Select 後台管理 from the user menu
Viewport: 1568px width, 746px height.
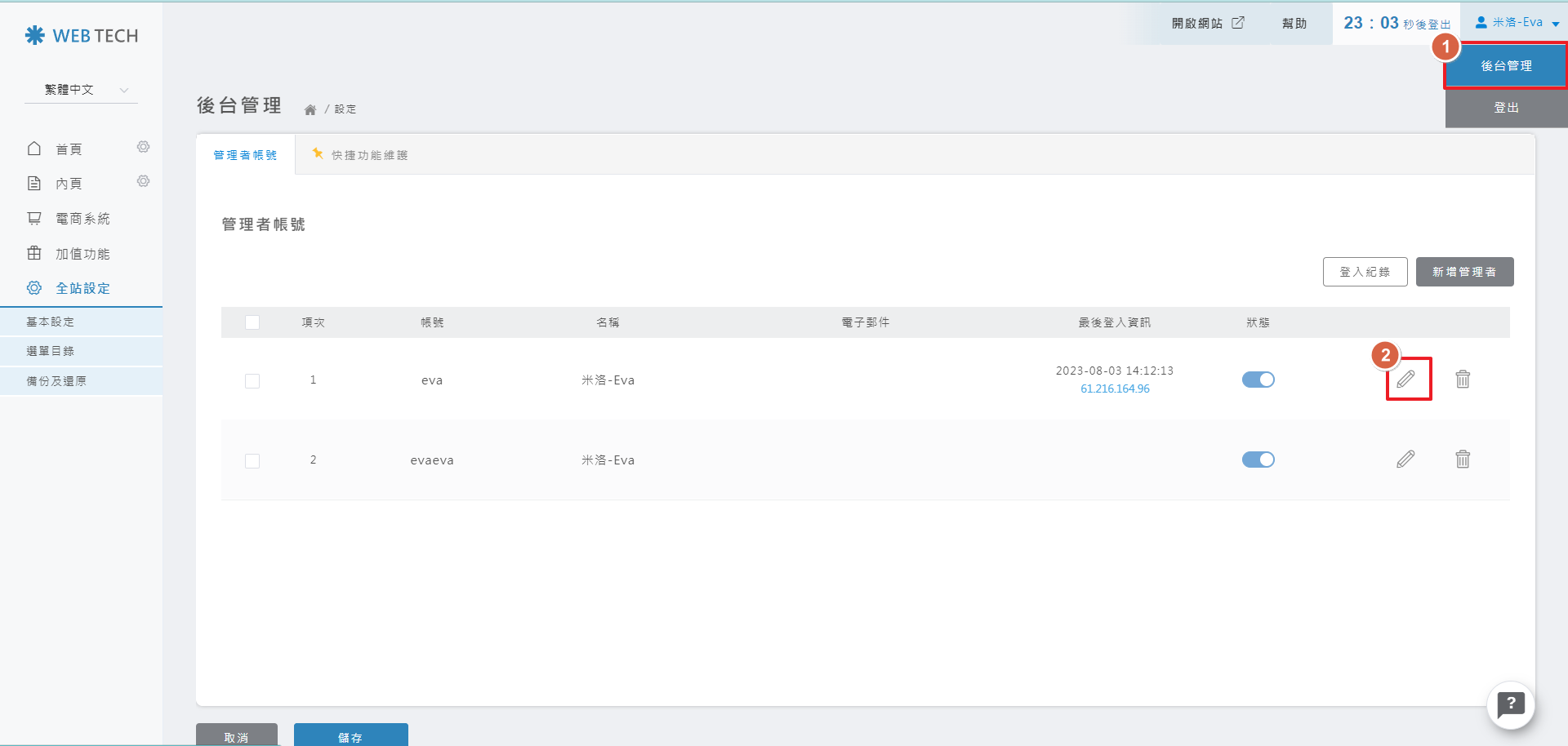(x=1506, y=66)
